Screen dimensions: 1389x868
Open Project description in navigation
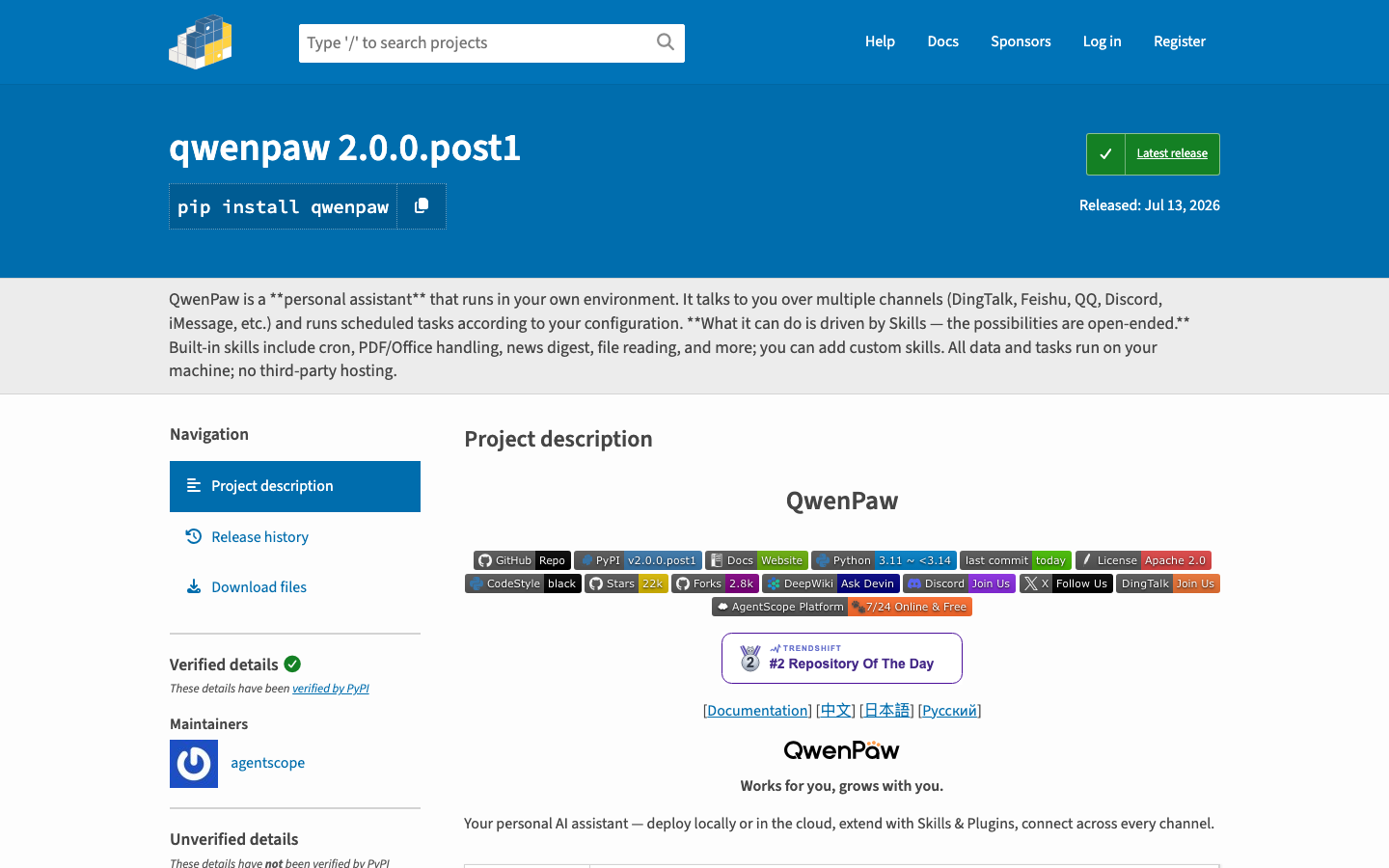(295, 486)
